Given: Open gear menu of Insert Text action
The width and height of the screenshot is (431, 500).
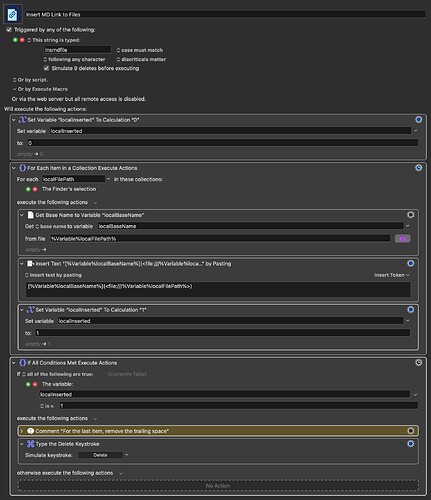Looking at the screenshot, I should pyautogui.click(x=410, y=263).
